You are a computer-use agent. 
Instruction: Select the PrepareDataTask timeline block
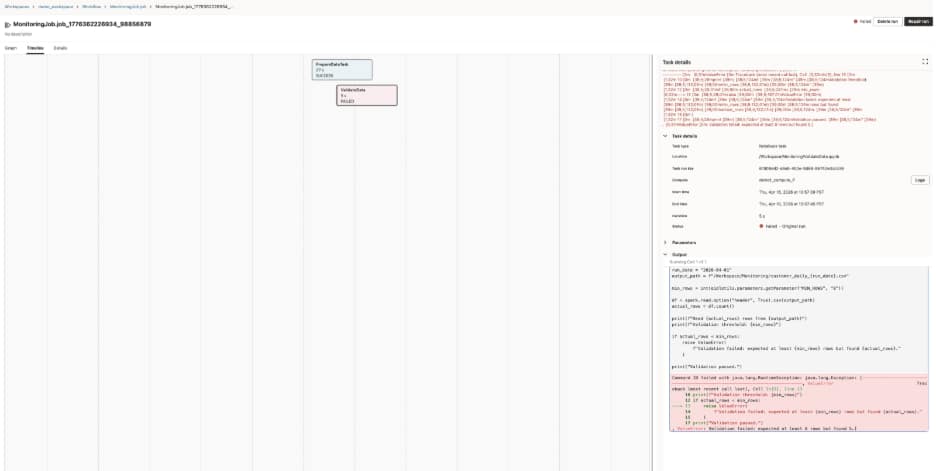pos(342,69)
